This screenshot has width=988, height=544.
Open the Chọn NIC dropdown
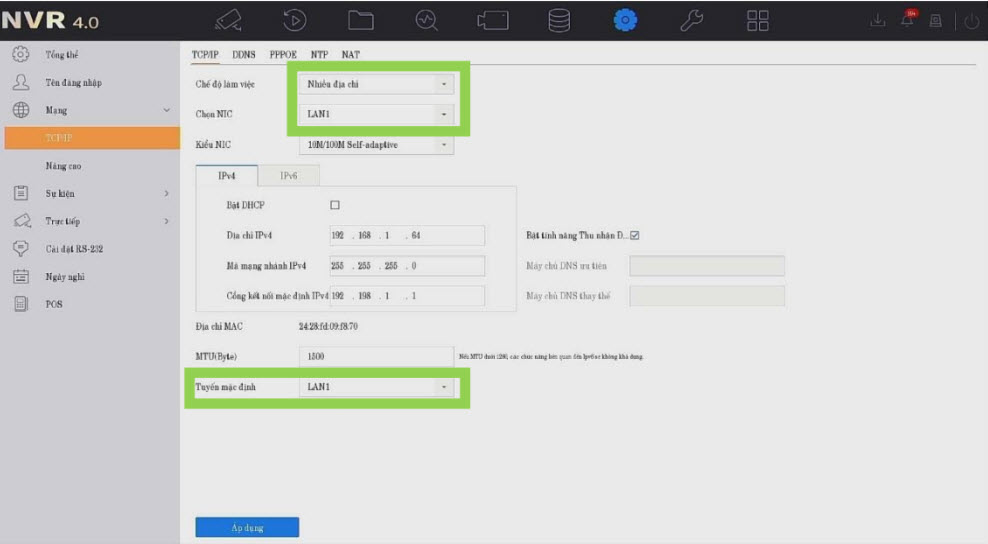click(376, 115)
